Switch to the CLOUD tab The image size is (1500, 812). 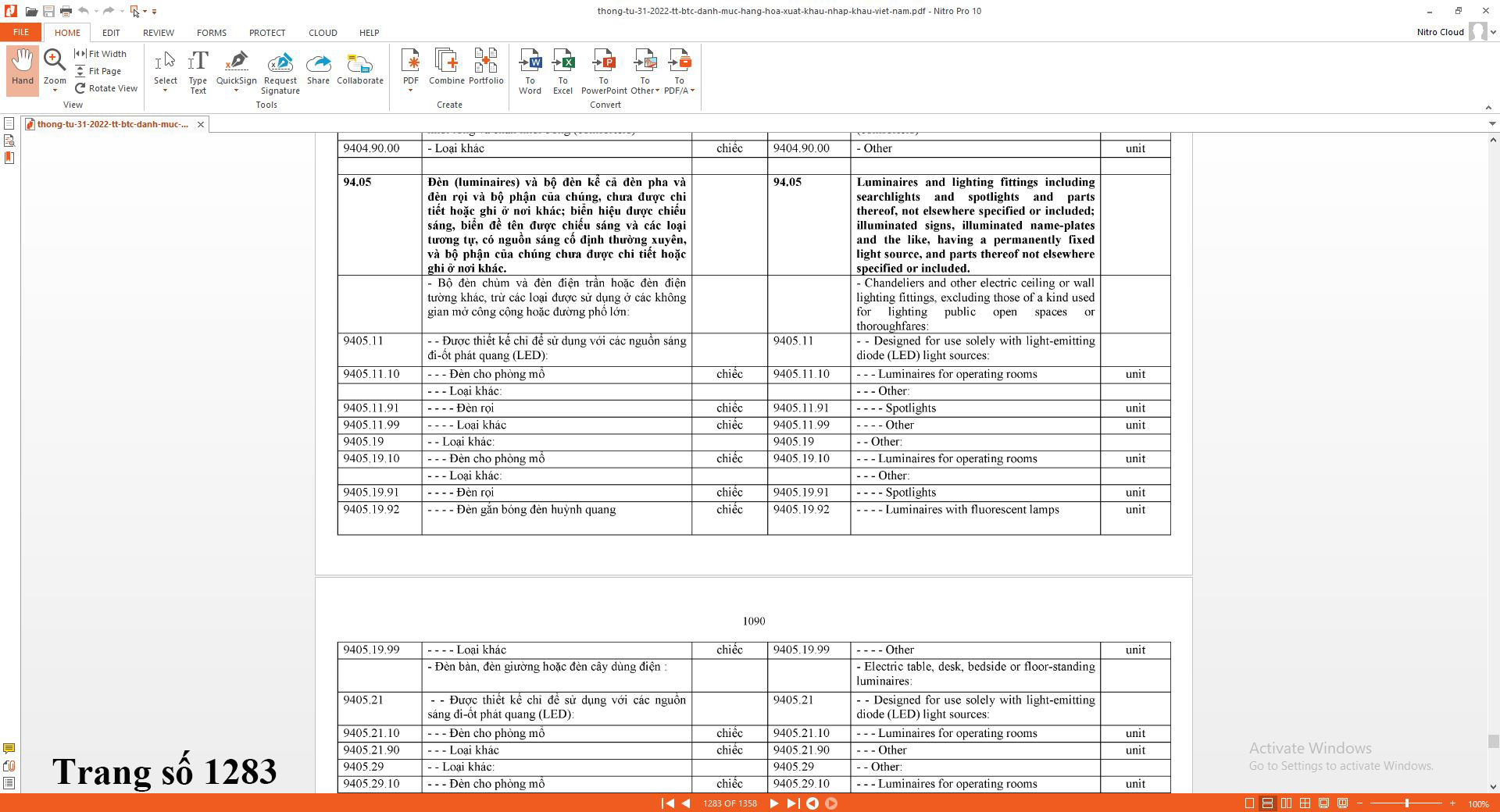(x=323, y=33)
